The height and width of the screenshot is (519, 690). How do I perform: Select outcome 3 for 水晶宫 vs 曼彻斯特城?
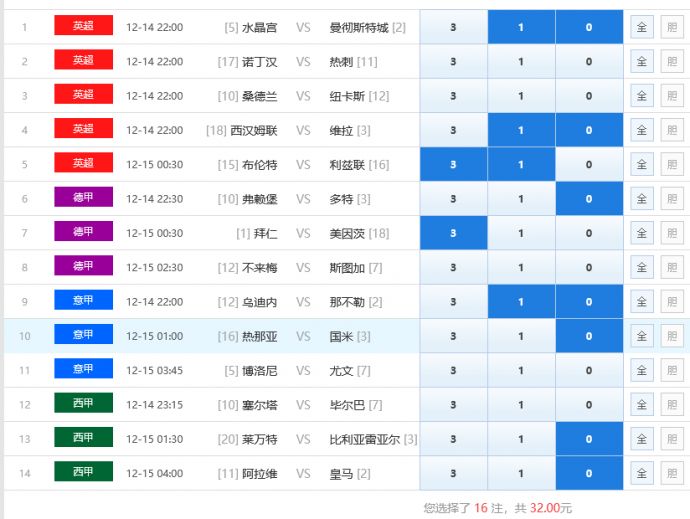click(453, 27)
